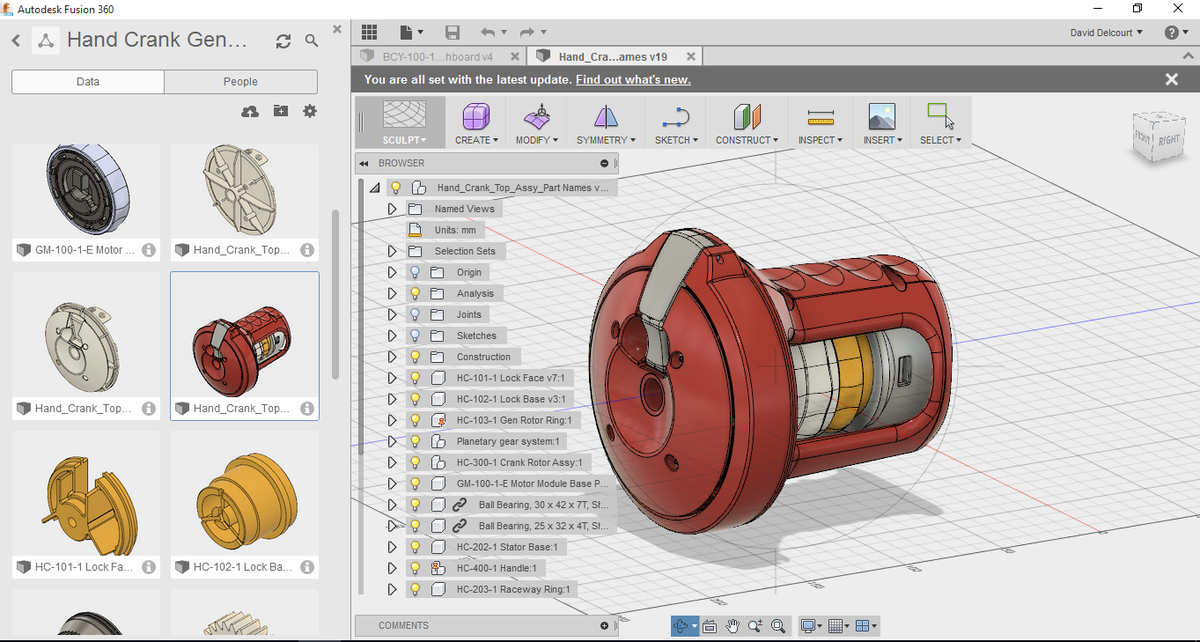Expand the Origin folder in the browser

tap(392, 271)
